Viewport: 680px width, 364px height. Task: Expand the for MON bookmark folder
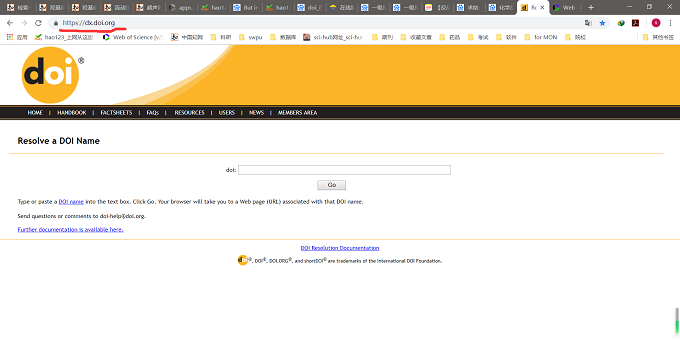(541, 37)
